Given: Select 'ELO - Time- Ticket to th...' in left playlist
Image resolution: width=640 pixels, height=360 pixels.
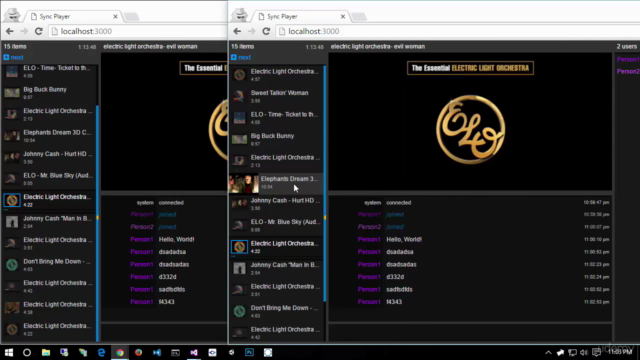Looking at the screenshot, I should (x=49, y=71).
